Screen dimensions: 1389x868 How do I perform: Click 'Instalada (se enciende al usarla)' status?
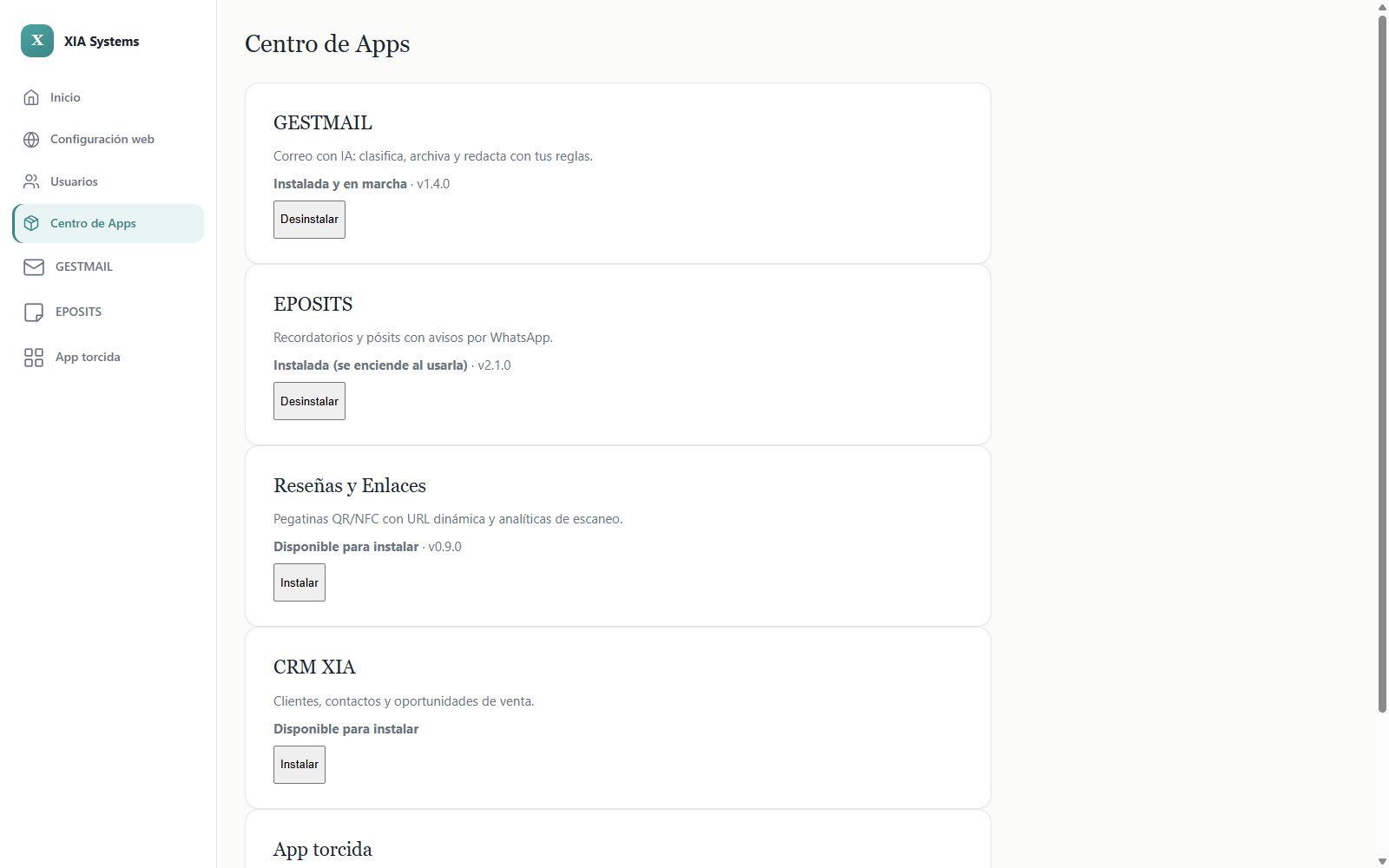point(371,365)
